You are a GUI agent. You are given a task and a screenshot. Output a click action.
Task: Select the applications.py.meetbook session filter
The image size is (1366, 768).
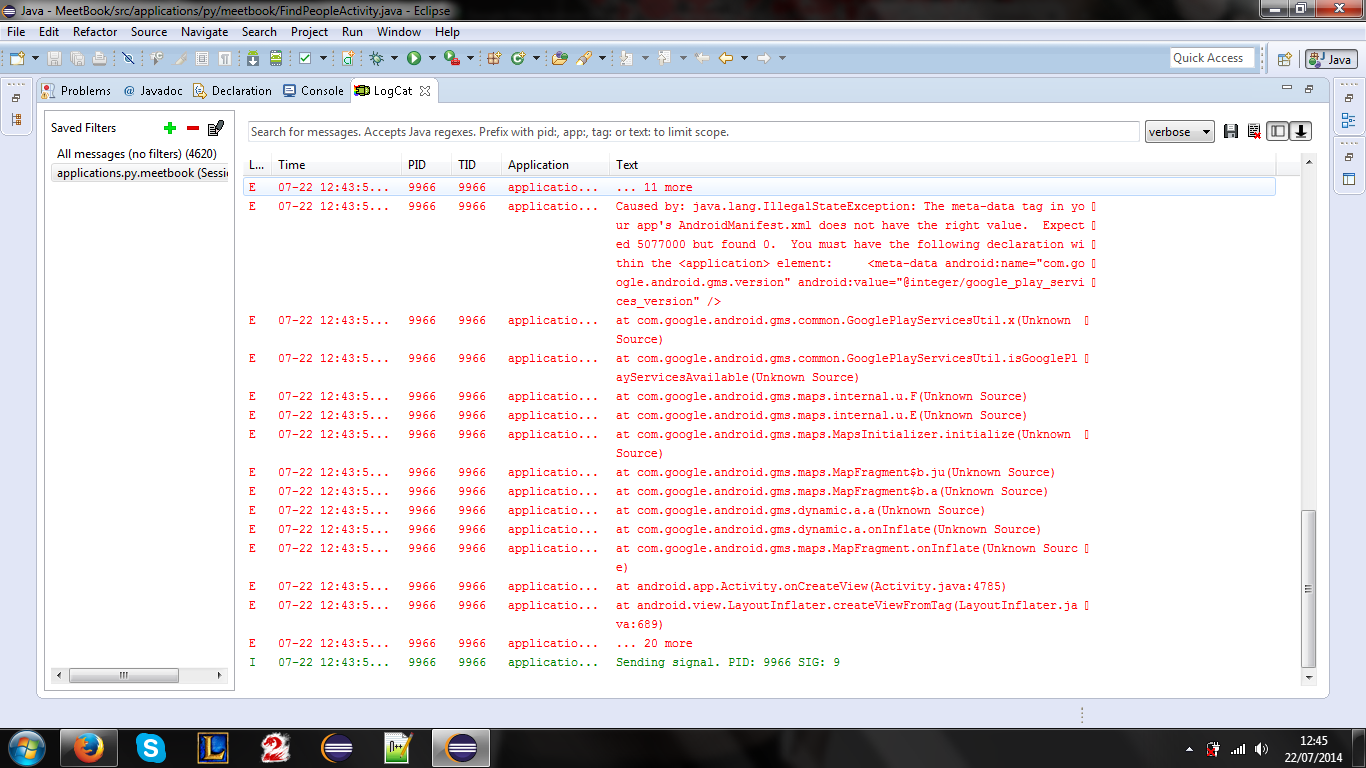pos(140,173)
